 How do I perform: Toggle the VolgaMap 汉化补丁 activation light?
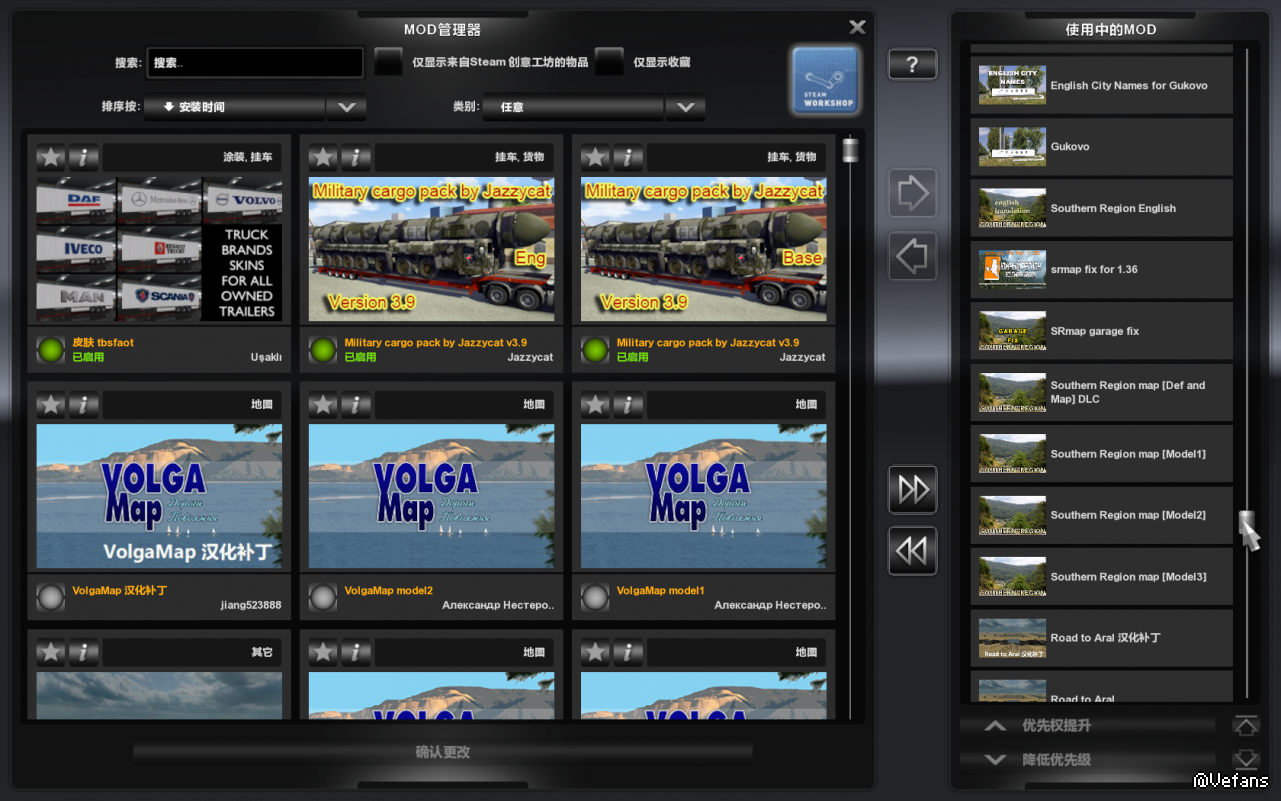(x=51, y=597)
